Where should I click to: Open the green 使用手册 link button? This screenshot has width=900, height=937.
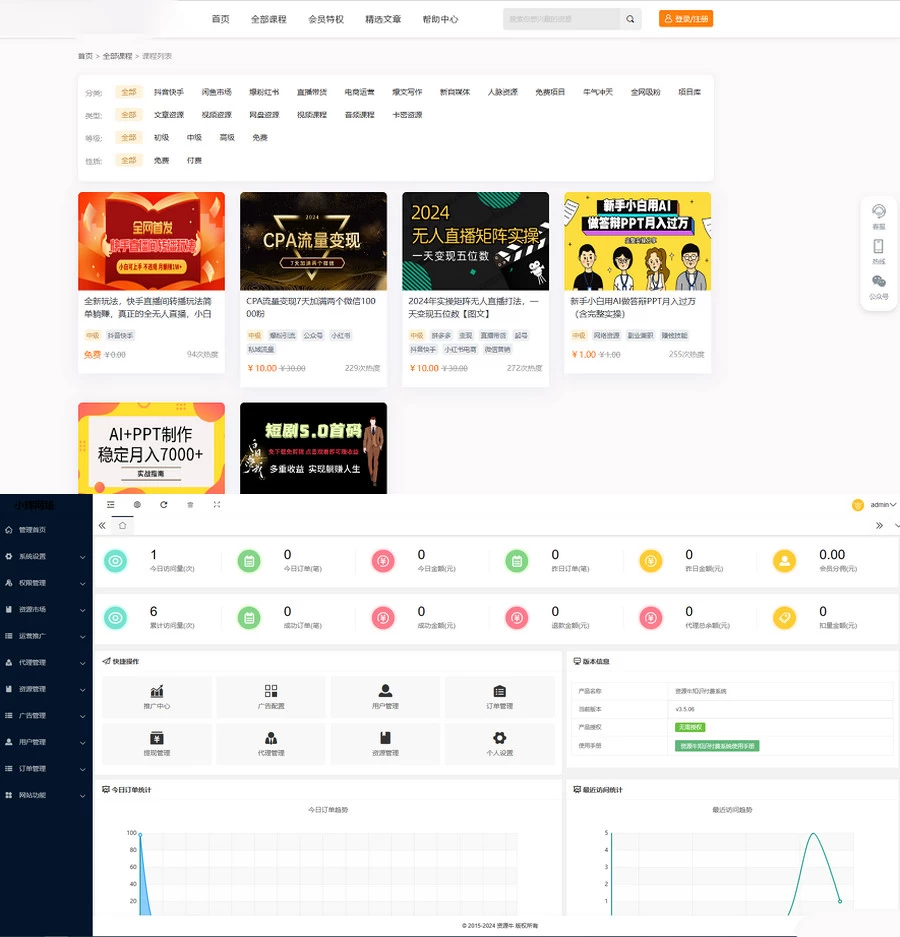pyautogui.click(x=716, y=745)
